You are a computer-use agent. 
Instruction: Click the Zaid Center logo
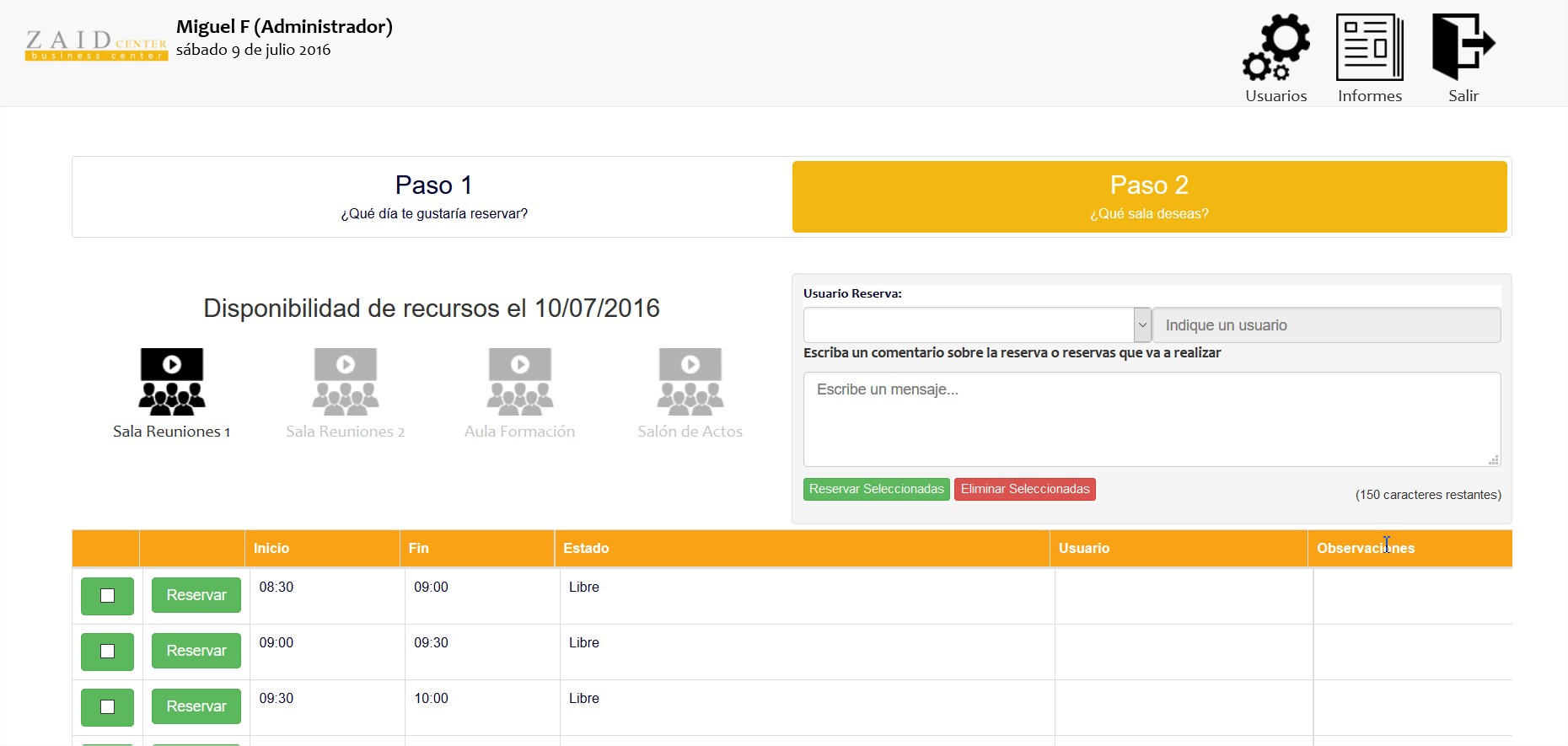pyautogui.click(x=96, y=45)
